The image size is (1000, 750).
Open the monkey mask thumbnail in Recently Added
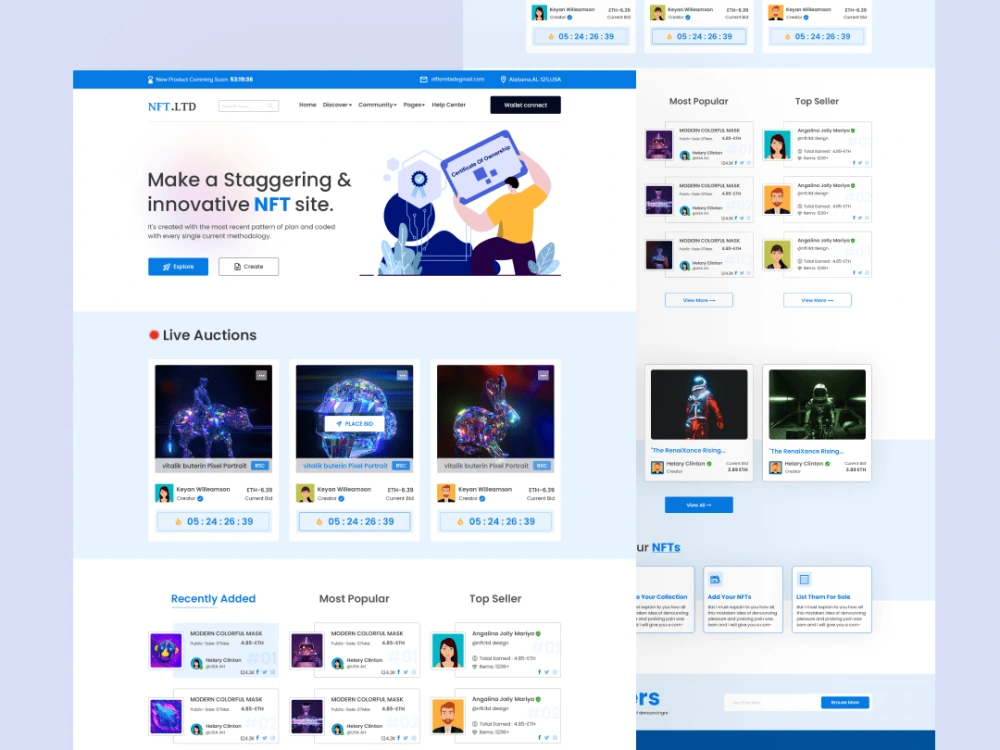coord(166,651)
